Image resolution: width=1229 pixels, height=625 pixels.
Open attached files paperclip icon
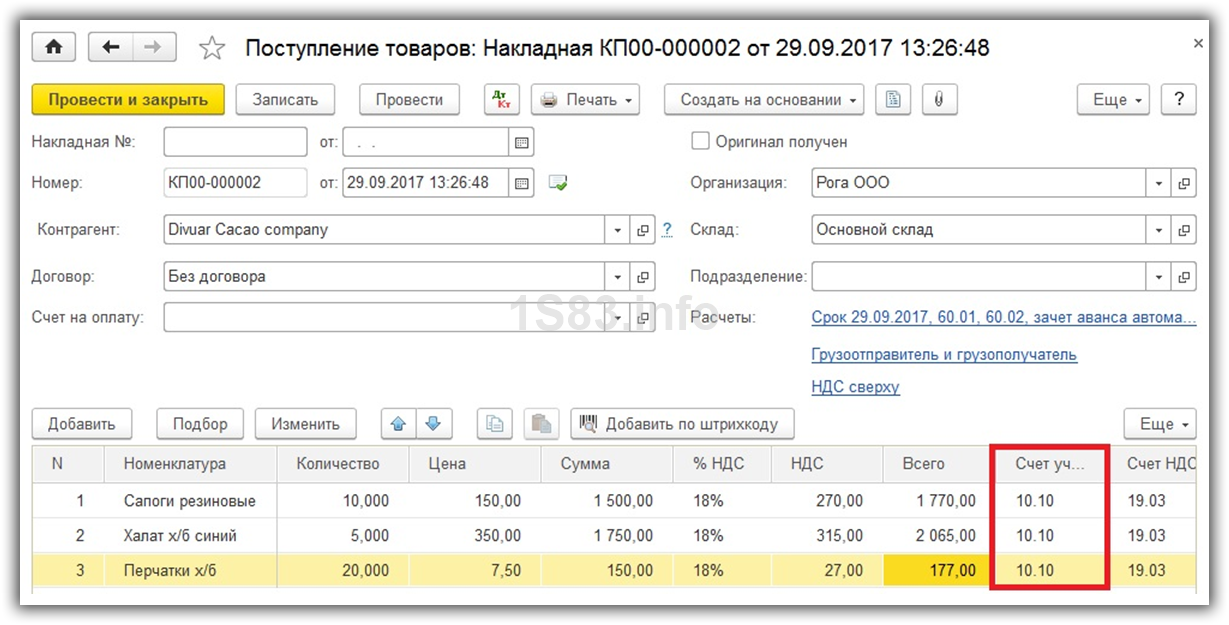point(939,100)
